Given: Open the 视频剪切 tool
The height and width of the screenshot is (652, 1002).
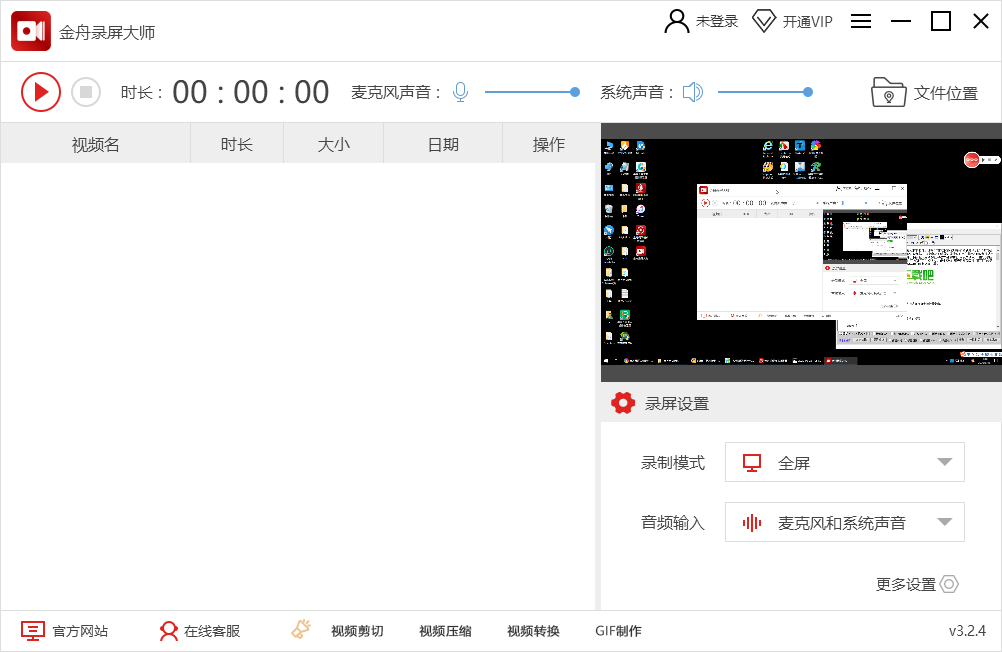Looking at the screenshot, I should pyautogui.click(x=357, y=632).
